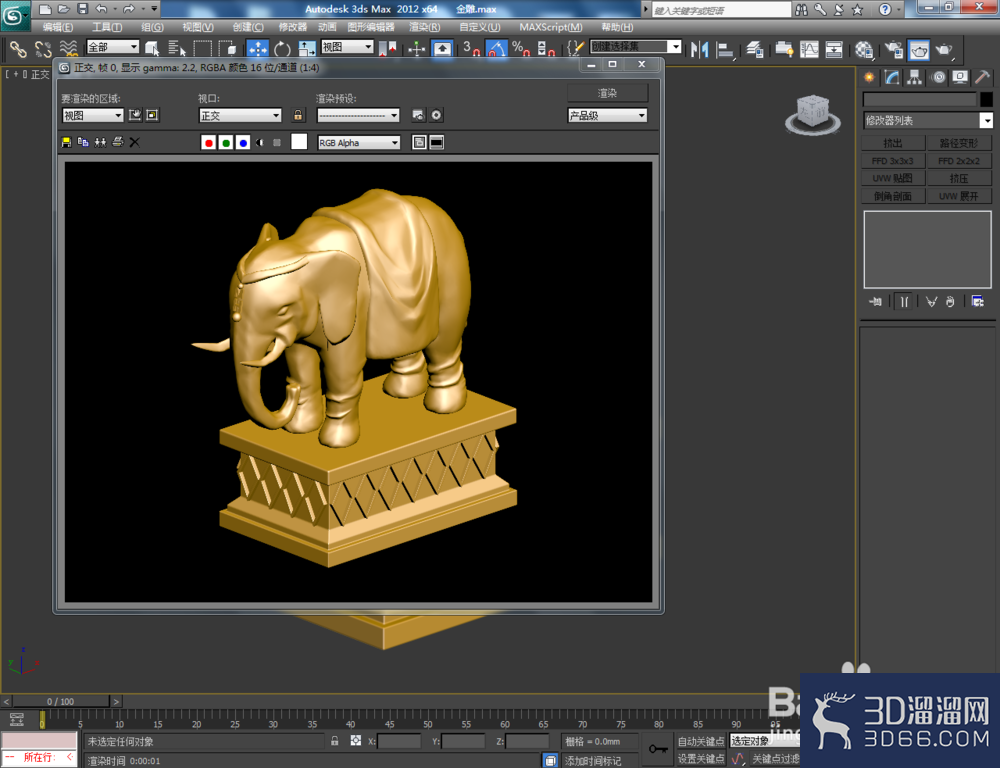Click the 挤出 modifier button
Viewport: 1000px width, 768px height.
point(893,143)
